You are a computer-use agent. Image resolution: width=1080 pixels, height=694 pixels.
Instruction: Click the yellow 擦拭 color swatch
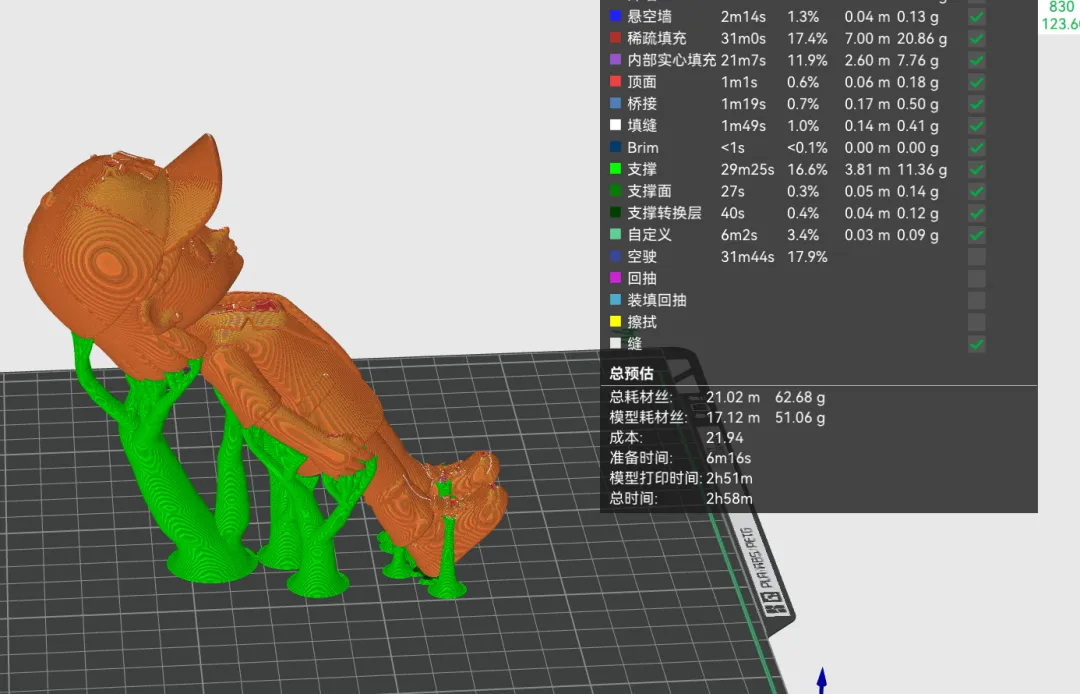(615, 322)
